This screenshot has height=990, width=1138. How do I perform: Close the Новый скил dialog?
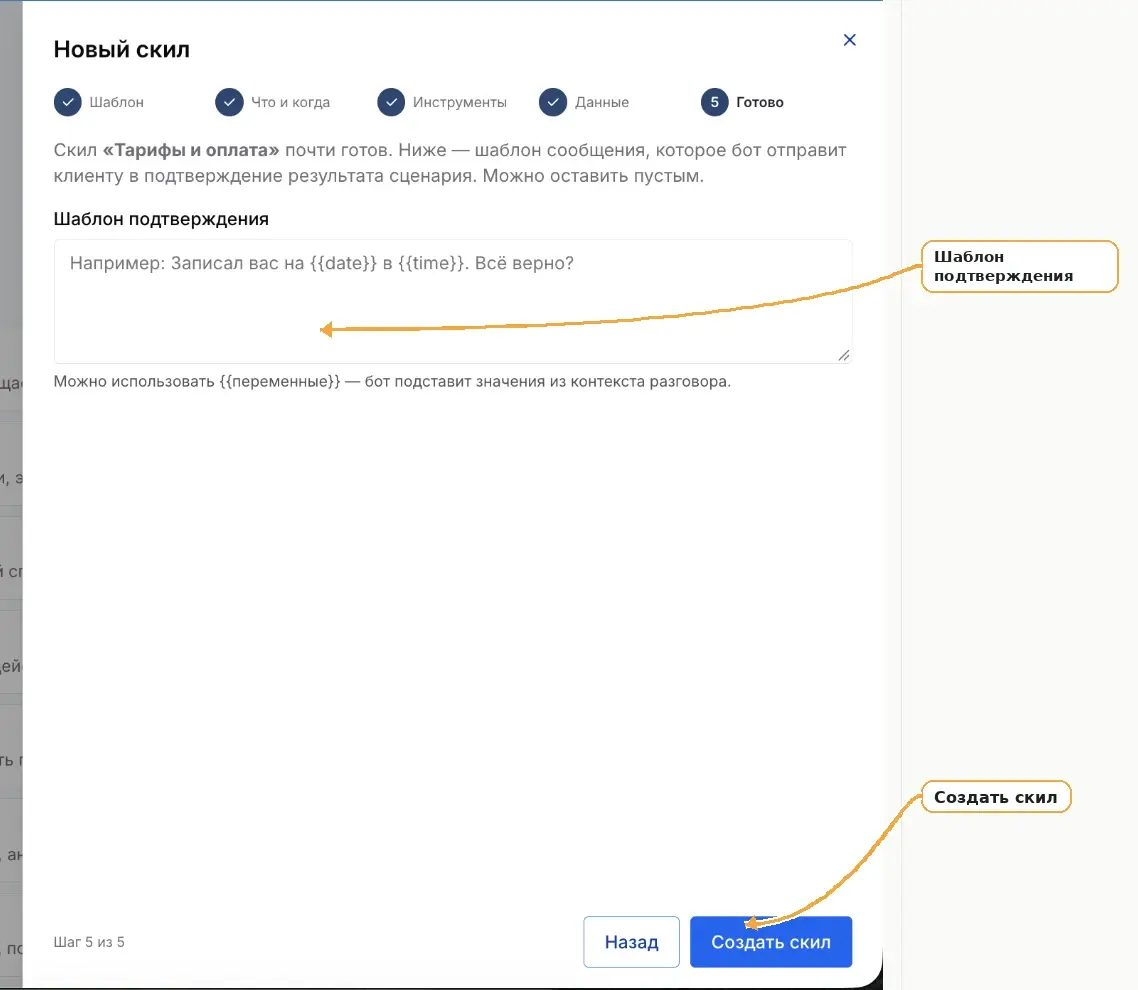[849, 40]
